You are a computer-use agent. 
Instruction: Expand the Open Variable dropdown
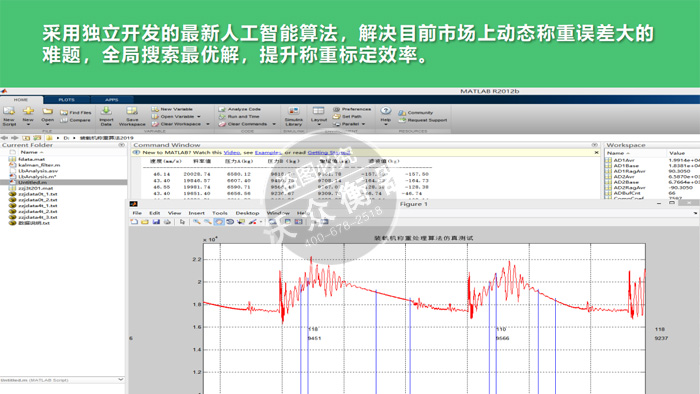(199, 116)
